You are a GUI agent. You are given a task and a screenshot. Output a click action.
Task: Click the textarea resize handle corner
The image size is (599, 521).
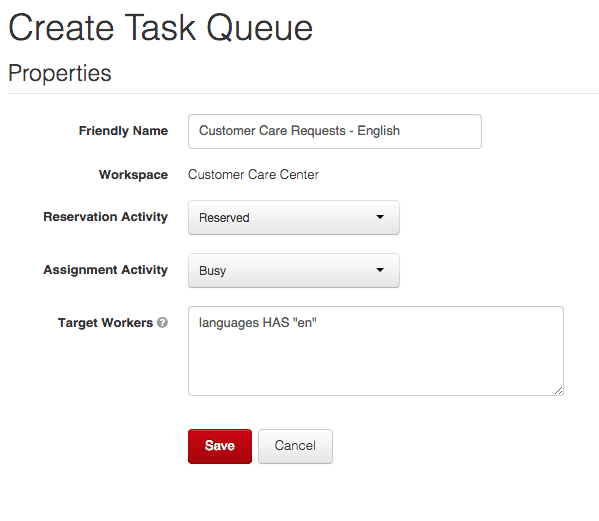pos(559,390)
